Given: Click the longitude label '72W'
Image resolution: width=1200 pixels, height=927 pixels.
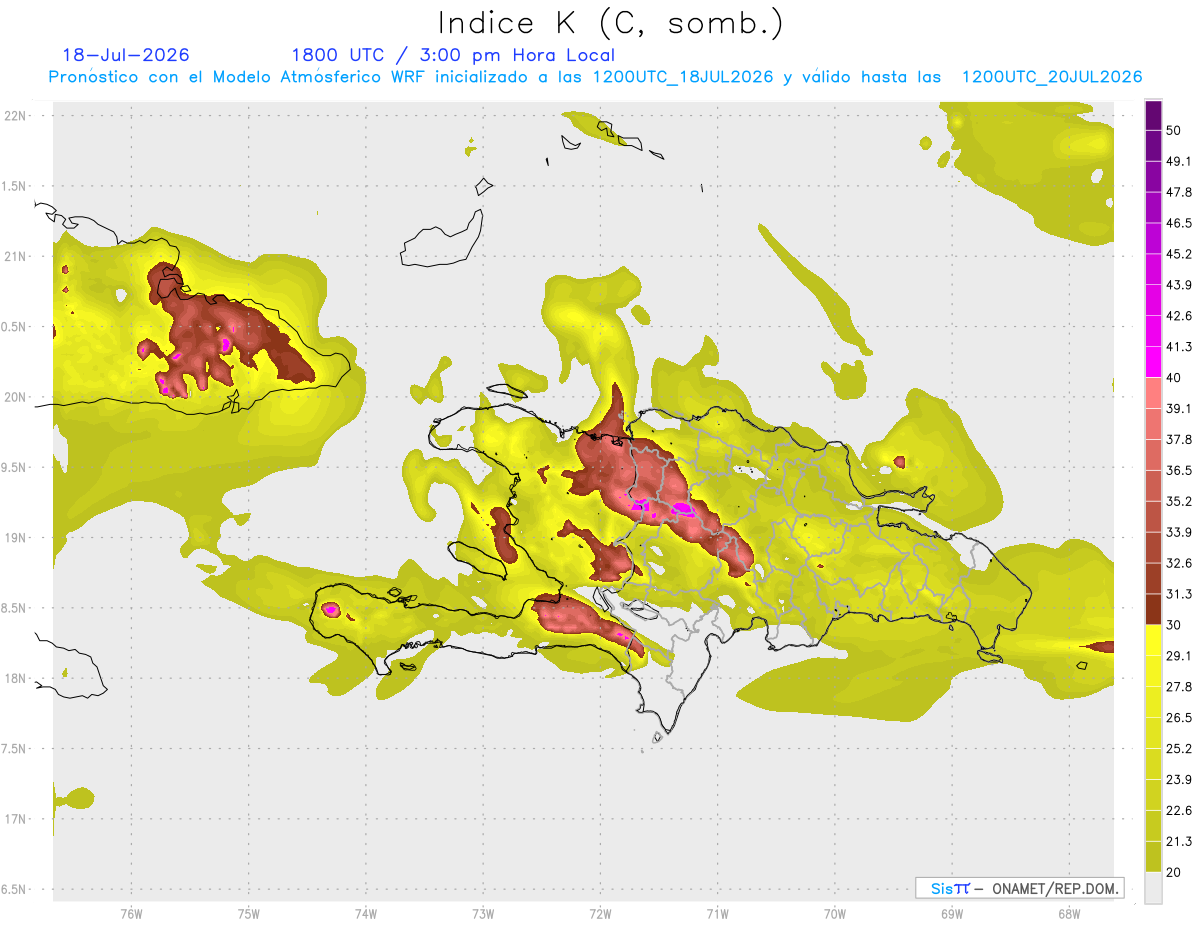Looking at the screenshot, I should pyautogui.click(x=600, y=914).
